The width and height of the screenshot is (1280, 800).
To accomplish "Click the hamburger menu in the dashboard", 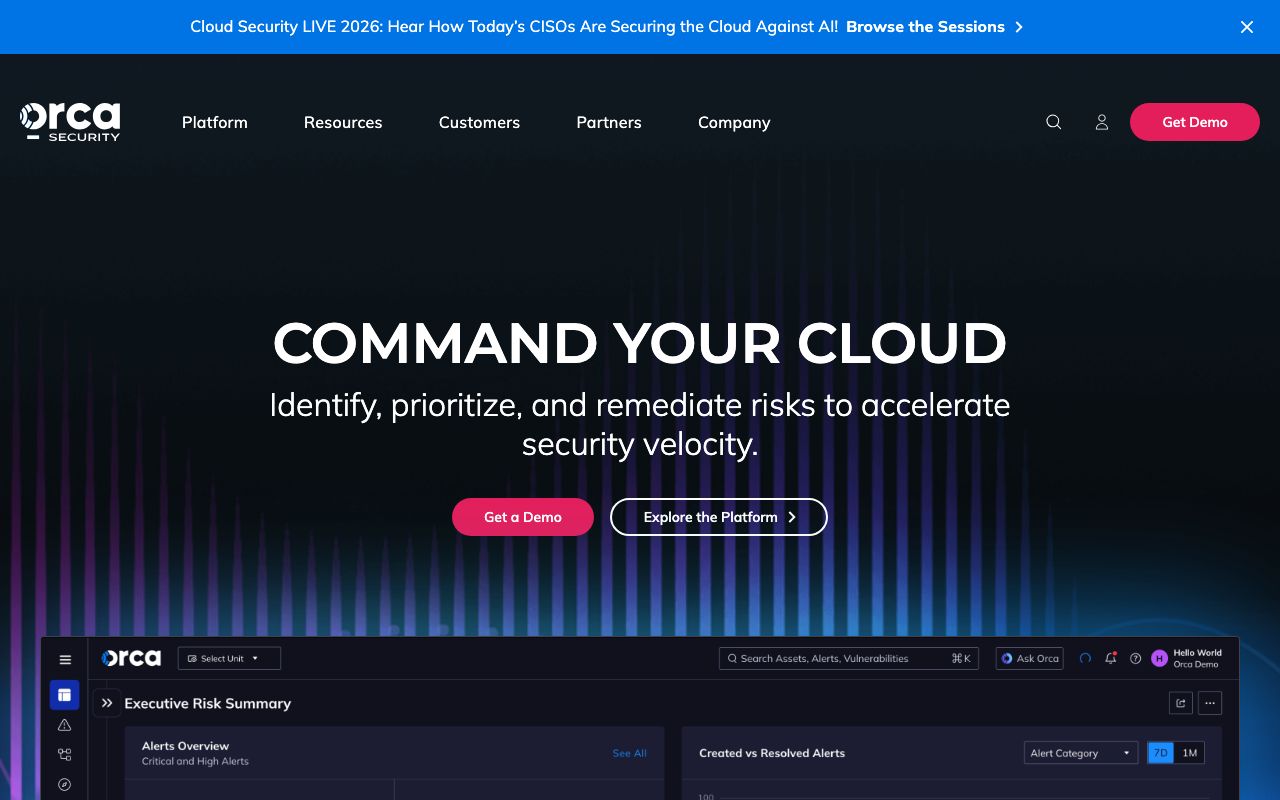I will (65, 660).
